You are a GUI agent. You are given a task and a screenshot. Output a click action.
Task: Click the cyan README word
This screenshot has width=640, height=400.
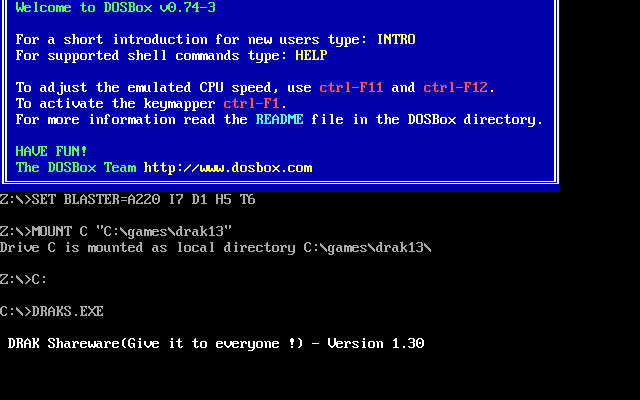coord(279,120)
